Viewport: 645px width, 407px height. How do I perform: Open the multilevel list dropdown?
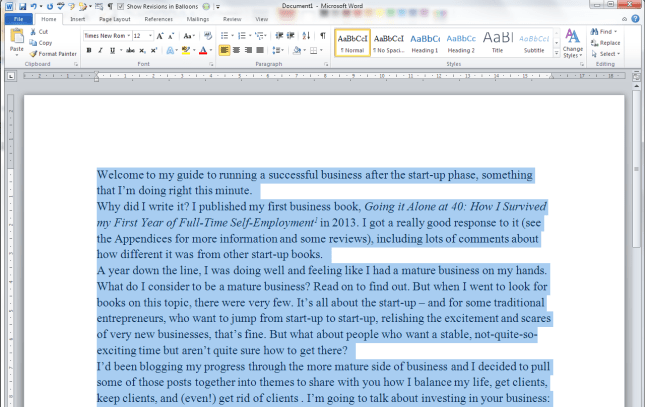261,36
